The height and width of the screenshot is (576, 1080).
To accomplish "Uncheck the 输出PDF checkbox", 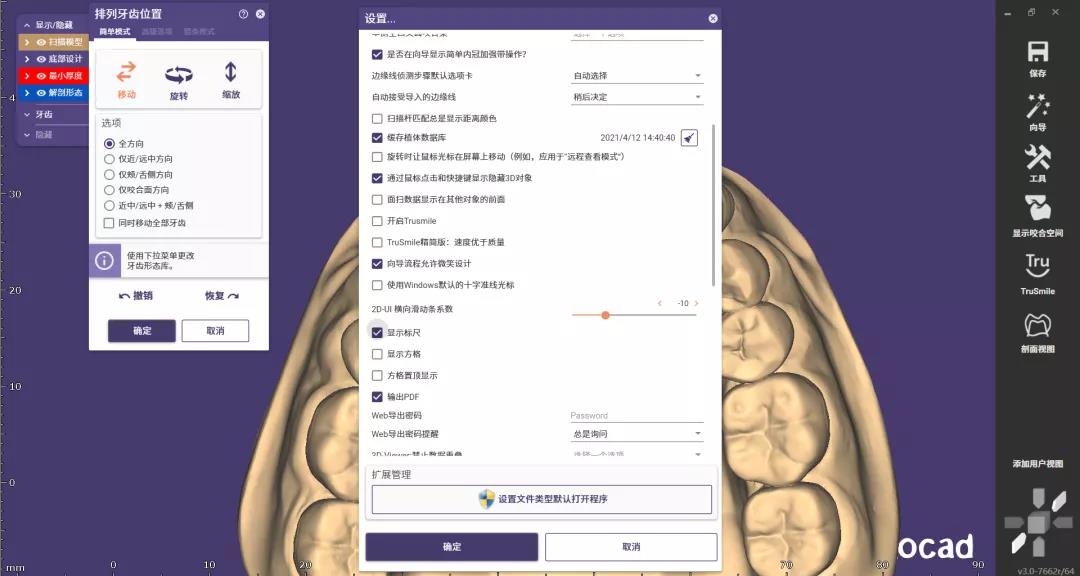I will coord(377,397).
